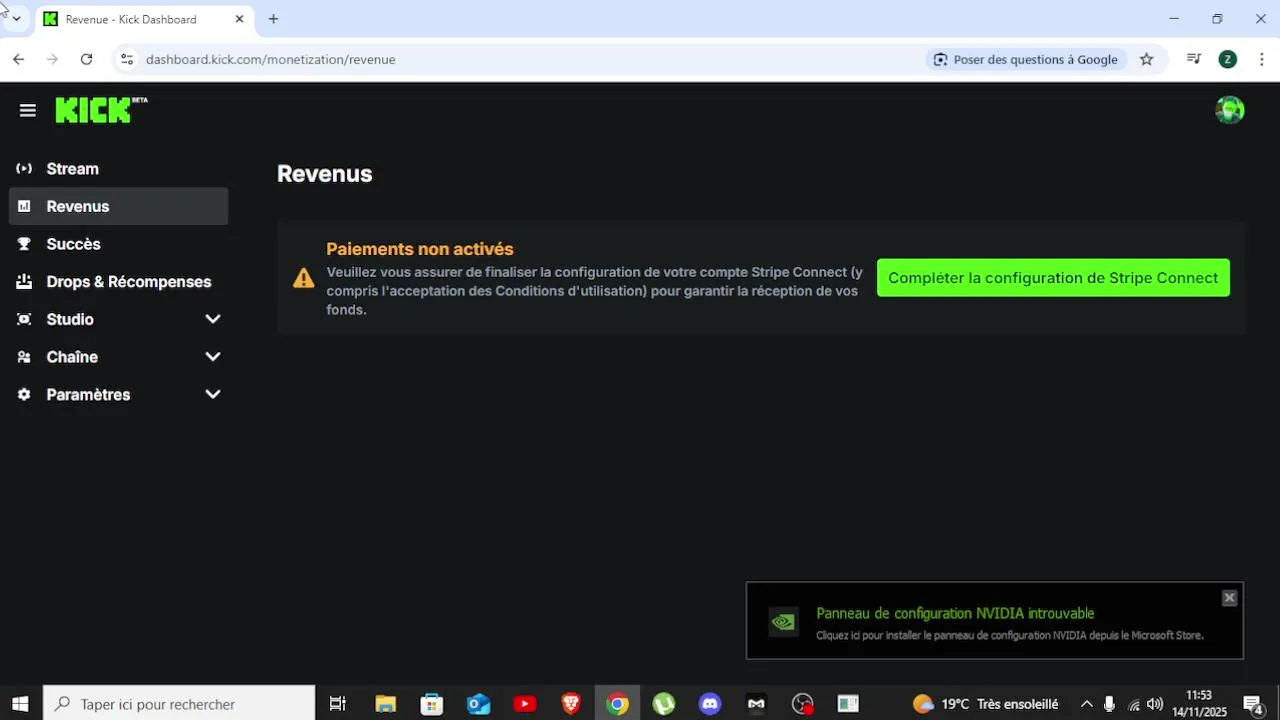The height and width of the screenshot is (720, 1280).
Task: Open File Explorer from taskbar
Action: (x=385, y=704)
